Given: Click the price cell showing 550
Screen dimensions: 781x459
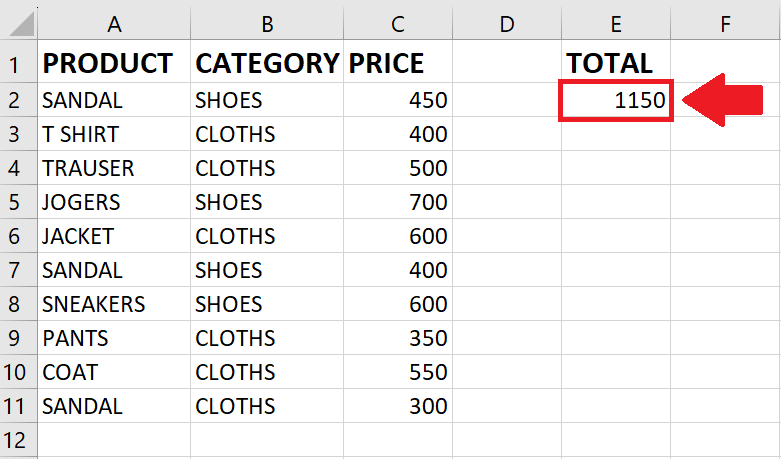Looking at the screenshot, I should (397, 372).
